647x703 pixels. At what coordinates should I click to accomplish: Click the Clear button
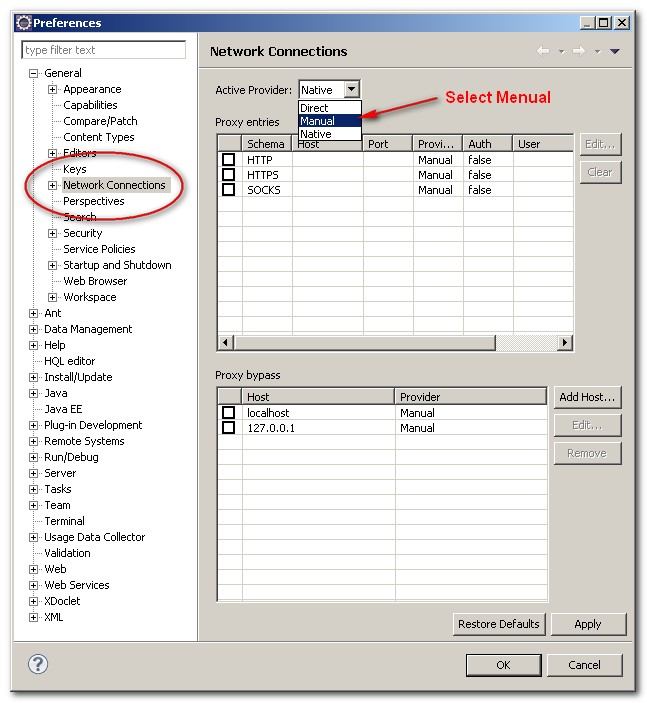[x=600, y=172]
